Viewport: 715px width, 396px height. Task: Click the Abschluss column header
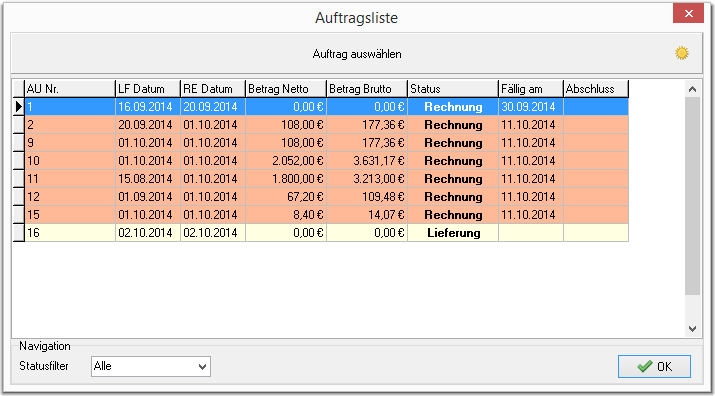pos(596,89)
